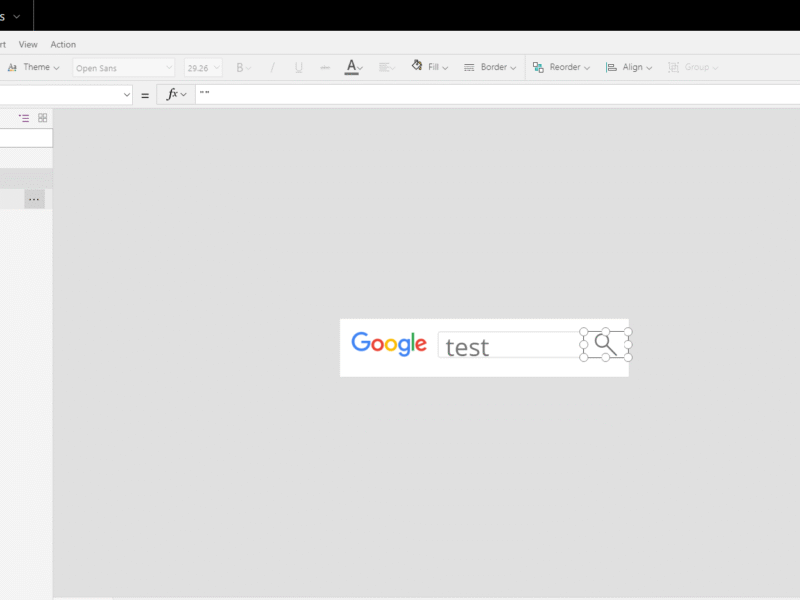Viewport: 800px width, 600px height.
Task: Open the font color picker
Action: point(353,67)
